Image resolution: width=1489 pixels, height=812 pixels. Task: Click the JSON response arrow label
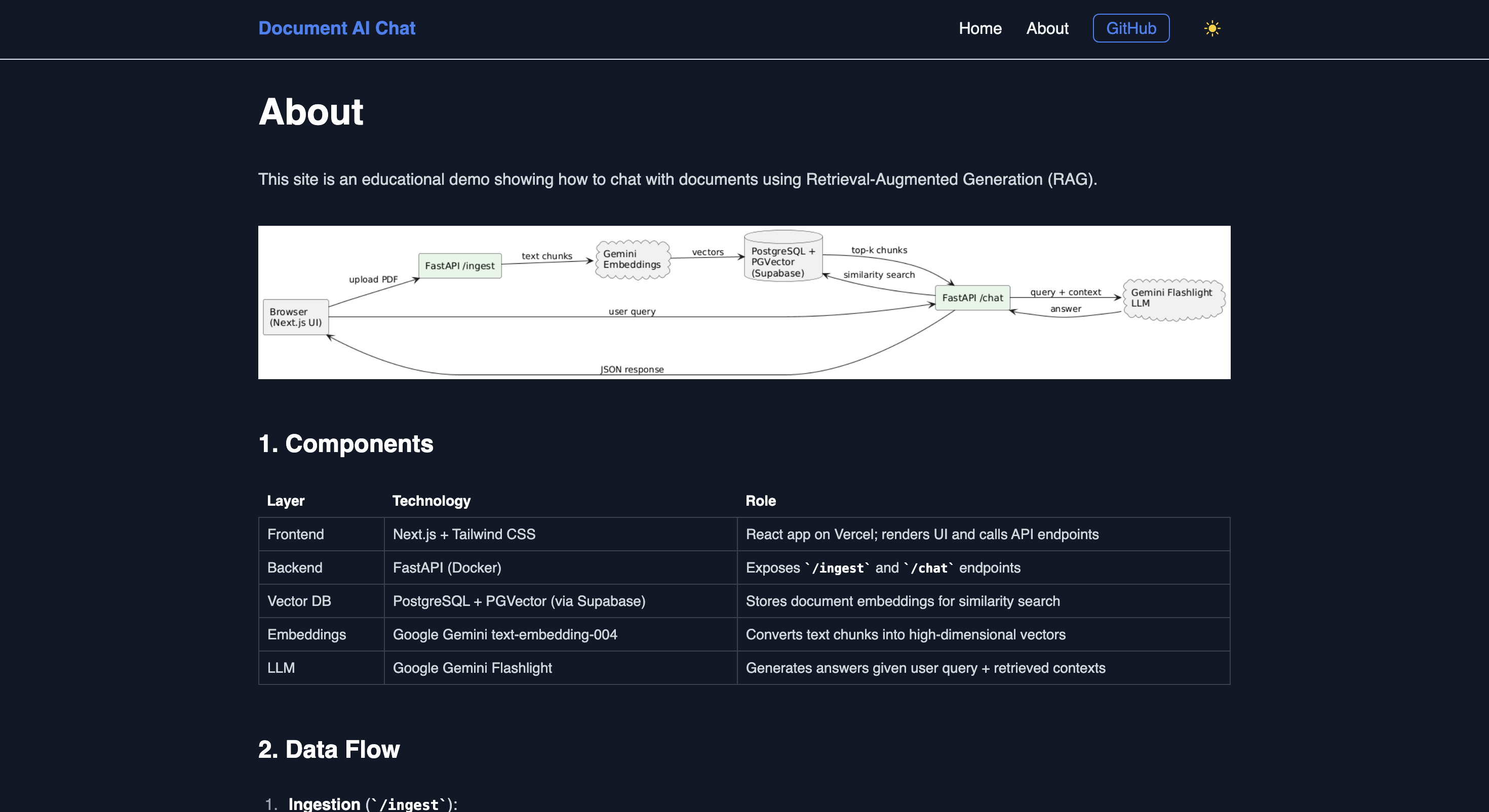[x=632, y=370]
